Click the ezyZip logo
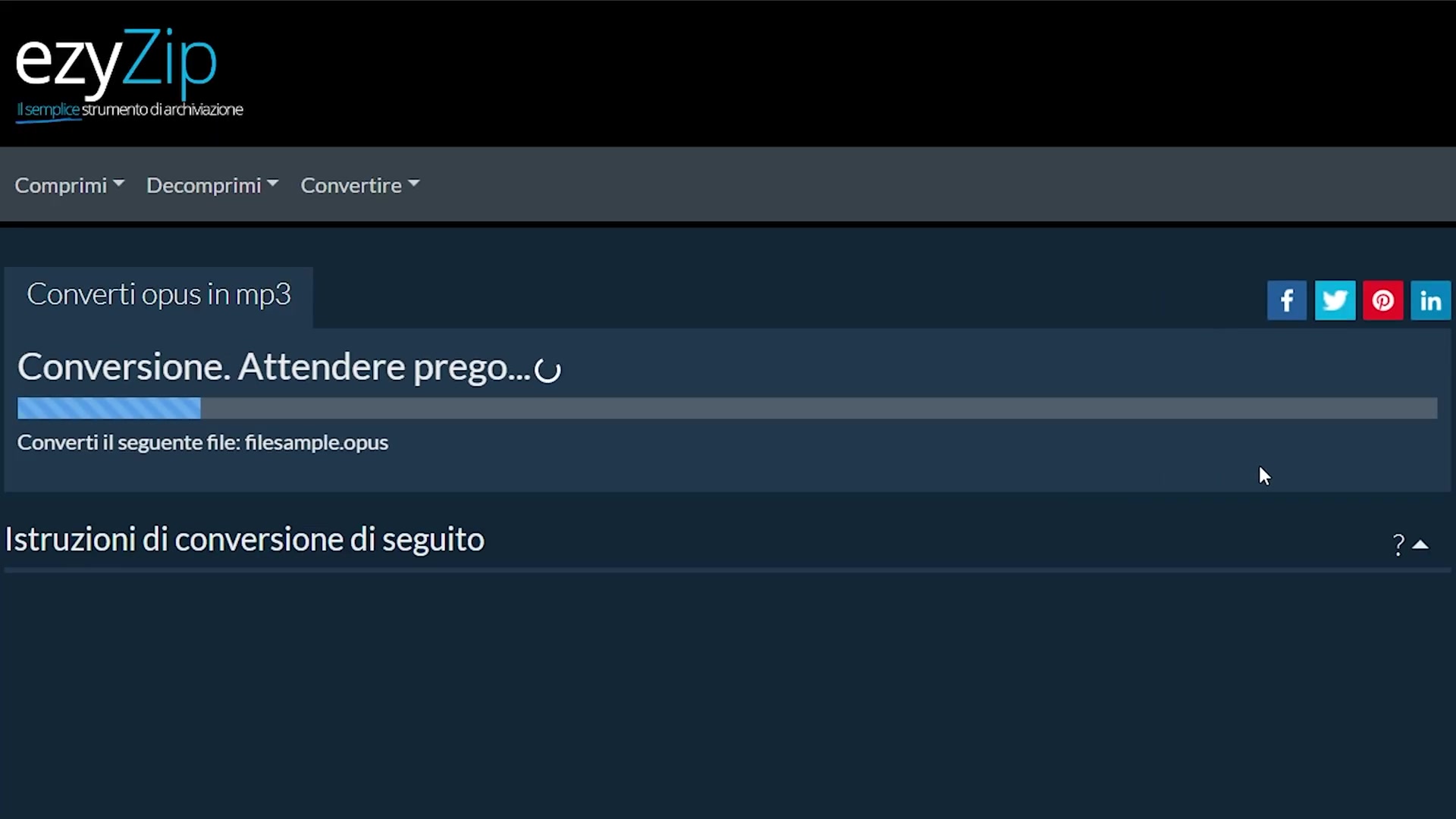Image resolution: width=1456 pixels, height=819 pixels. 116,64
